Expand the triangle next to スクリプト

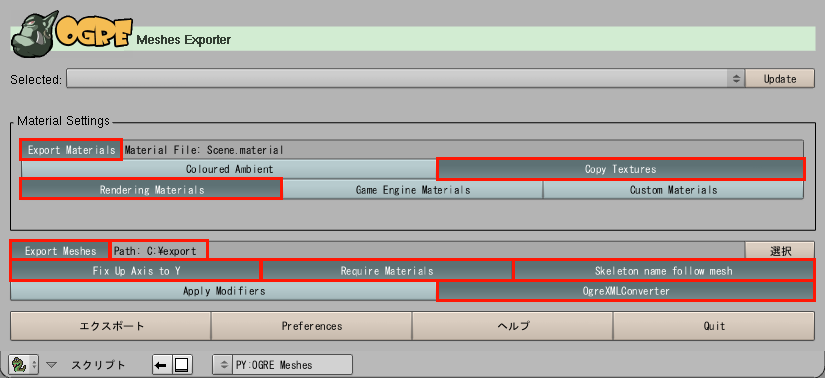(x=51, y=364)
